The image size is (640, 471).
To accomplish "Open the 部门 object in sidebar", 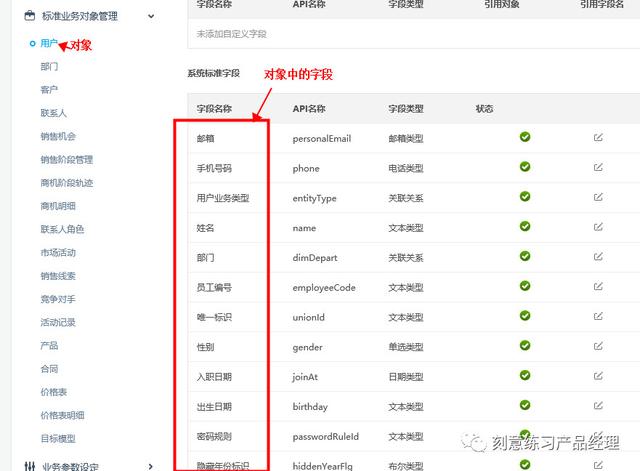I will point(49,66).
